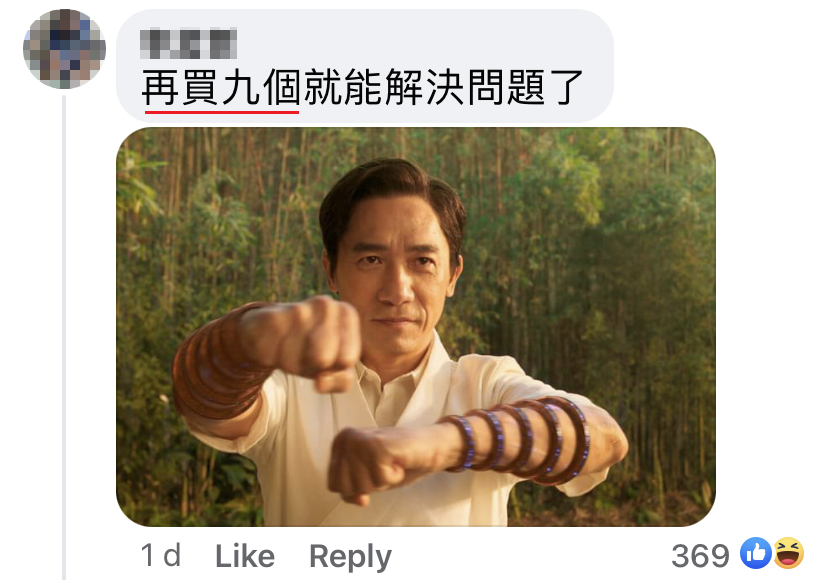
Task: Click the vertical comment thread line
Action: point(64,338)
